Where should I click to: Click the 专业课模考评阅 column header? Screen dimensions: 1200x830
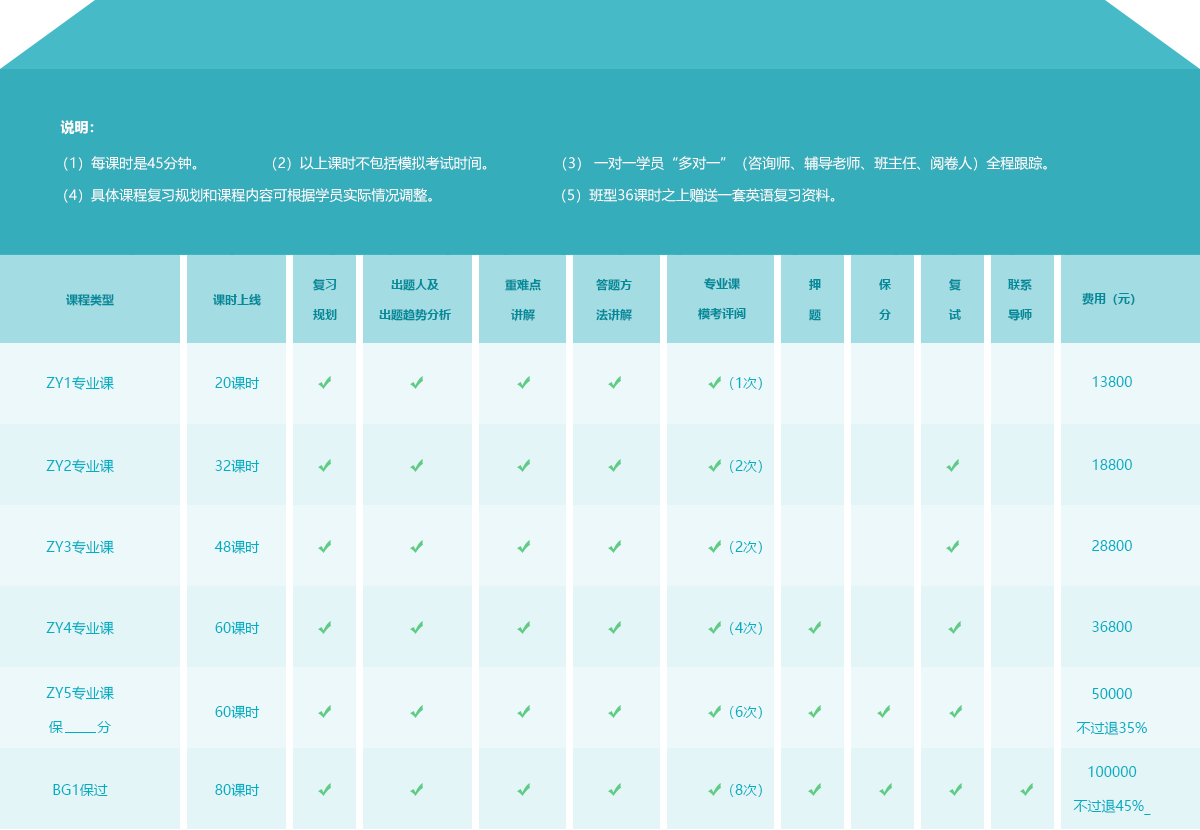coord(722,298)
